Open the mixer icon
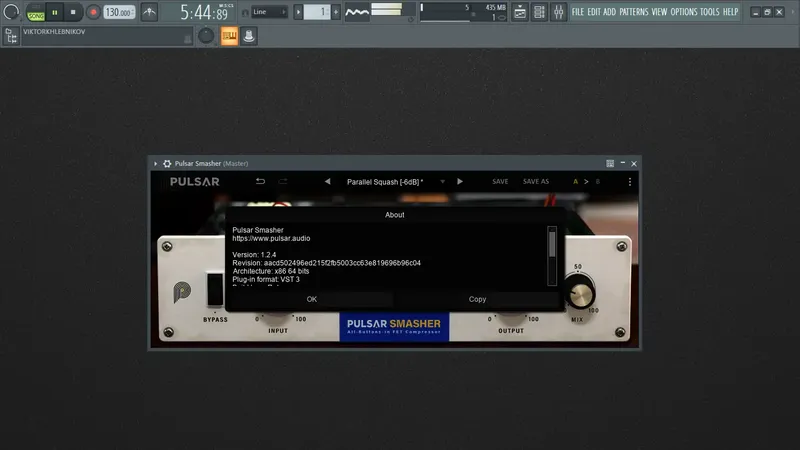This screenshot has width=800, height=450. [559, 12]
